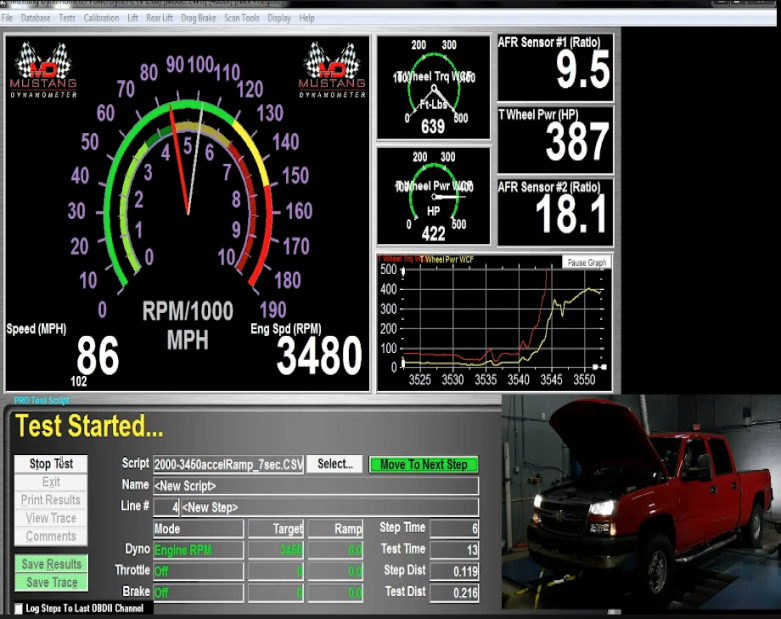
Task: Click the Throttle target value field
Action: click(x=275, y=572)
